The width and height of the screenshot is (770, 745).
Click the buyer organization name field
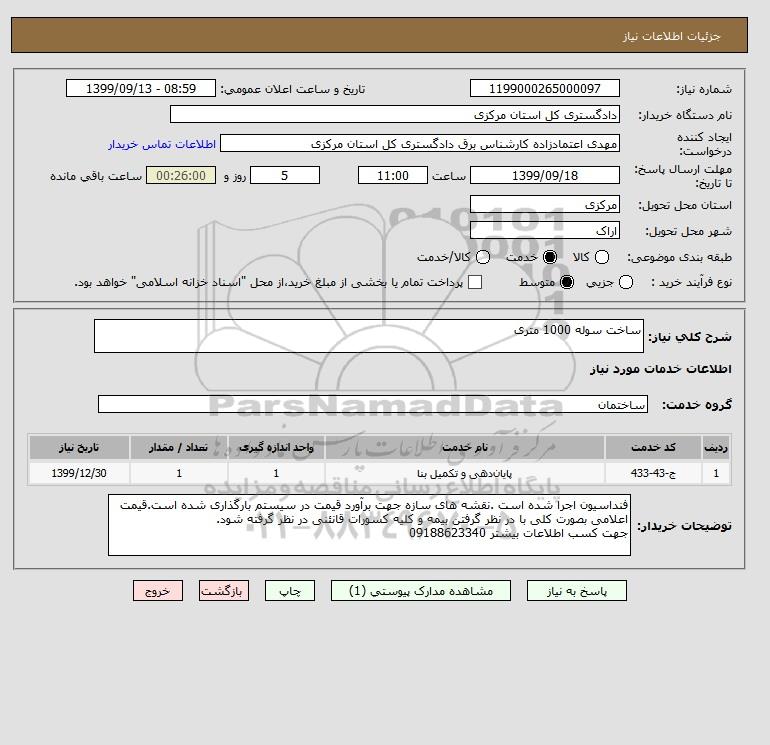pos(395,114)
